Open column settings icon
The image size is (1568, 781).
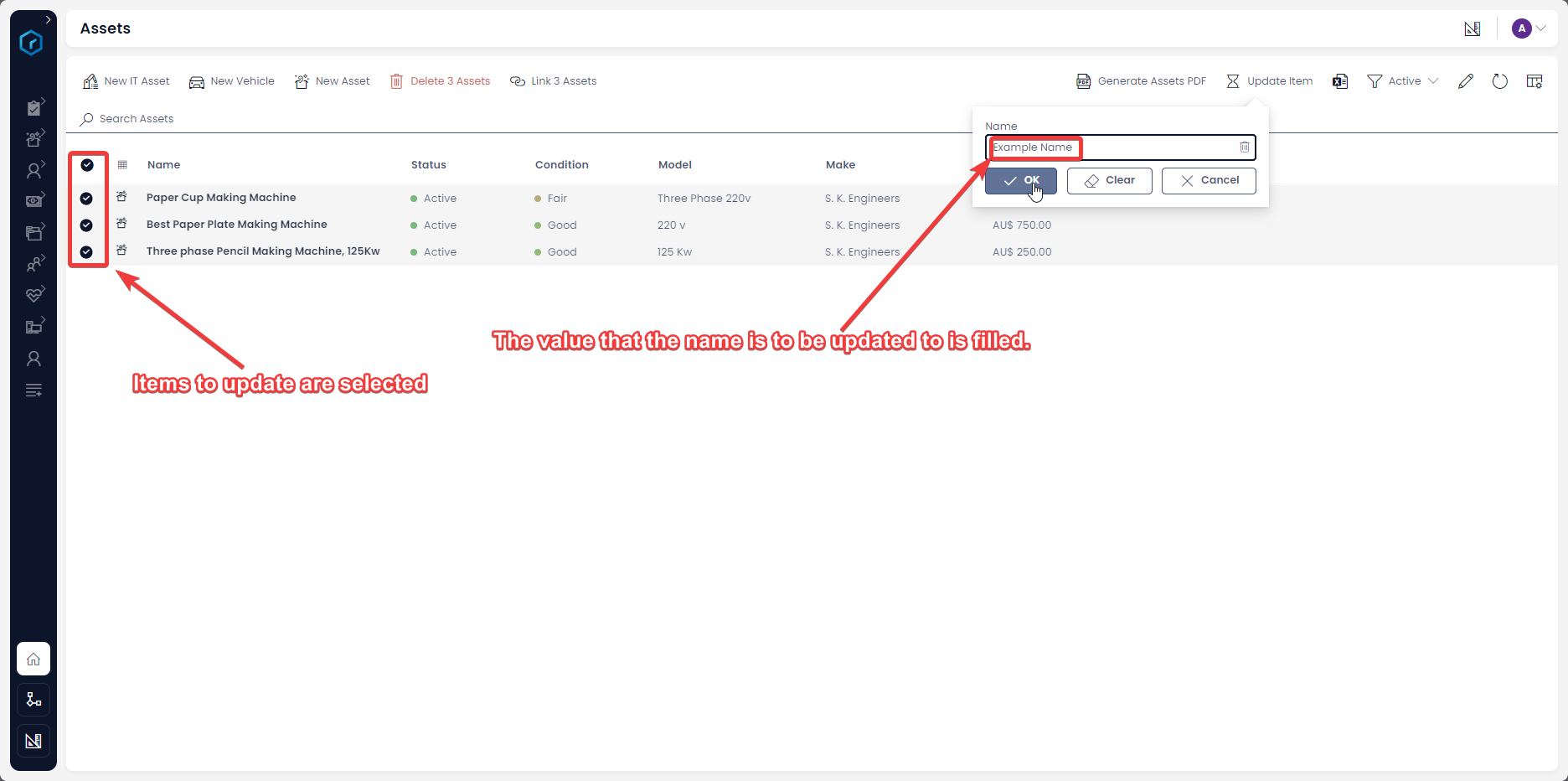[1535, 80]
